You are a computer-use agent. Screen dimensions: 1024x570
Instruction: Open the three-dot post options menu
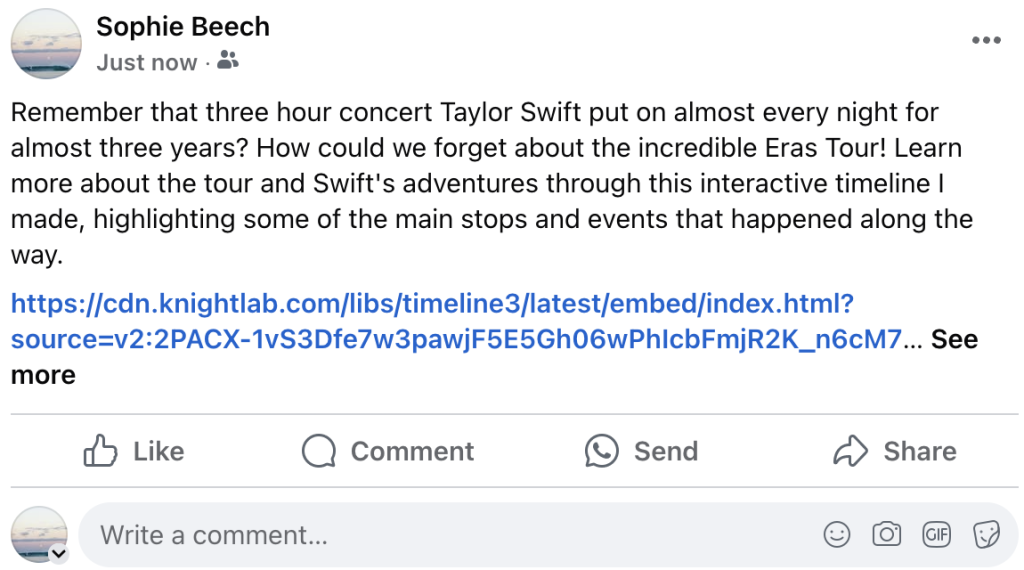986,40
